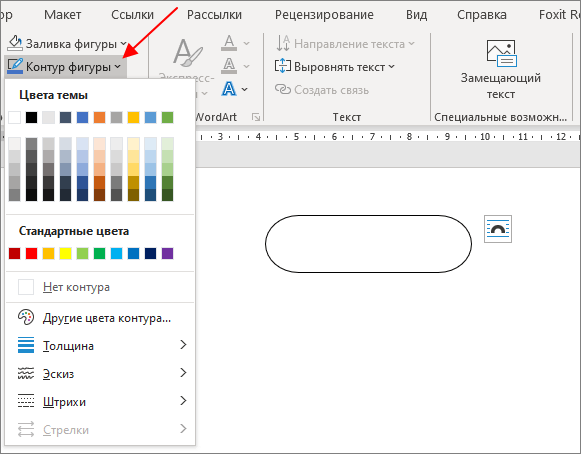Pick the dark navy standard color
This screenshot has height=454, width=581.
tap(150, 253)
